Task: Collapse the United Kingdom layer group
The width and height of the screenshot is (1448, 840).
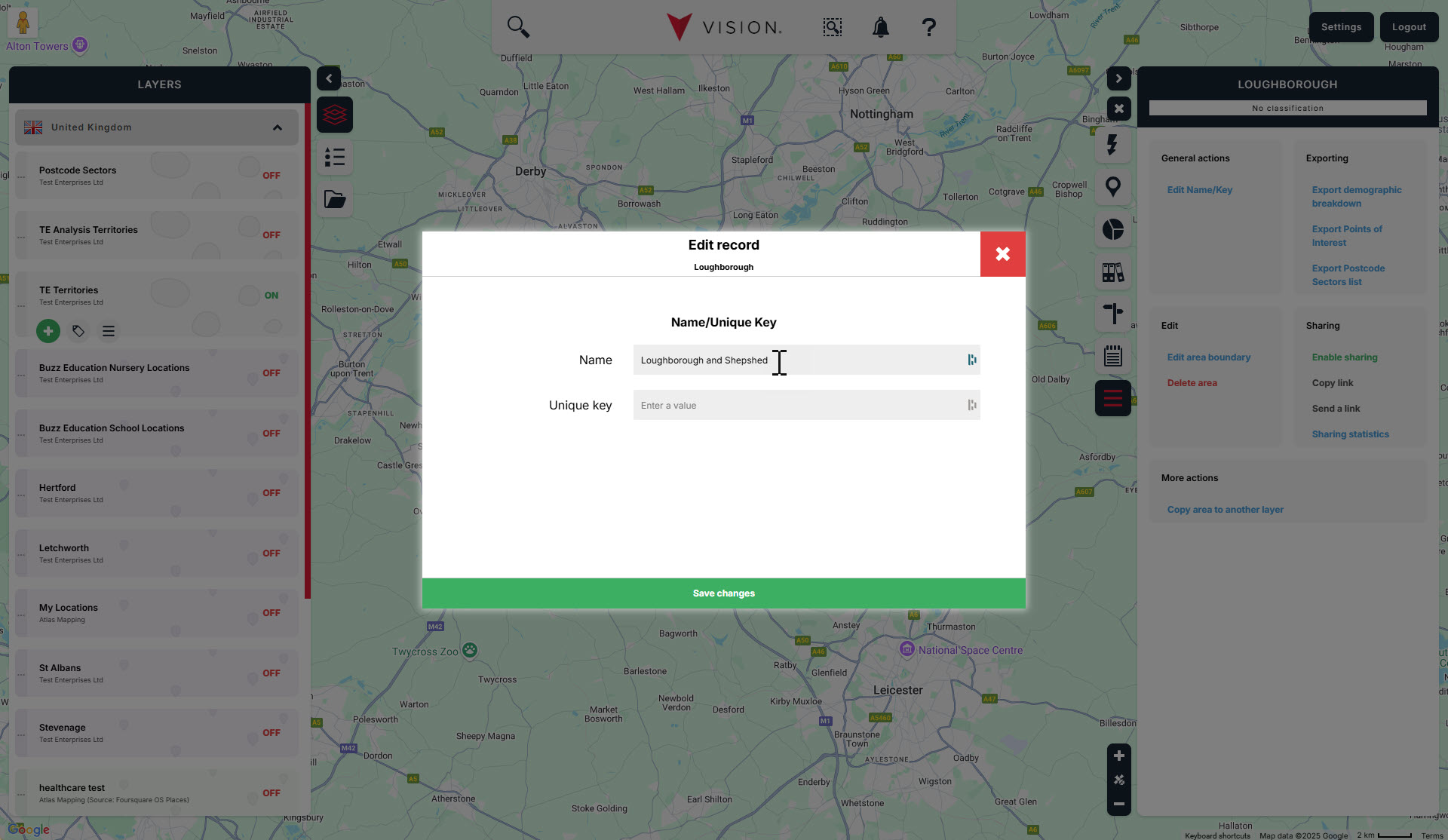Action: tap(278, 127)
